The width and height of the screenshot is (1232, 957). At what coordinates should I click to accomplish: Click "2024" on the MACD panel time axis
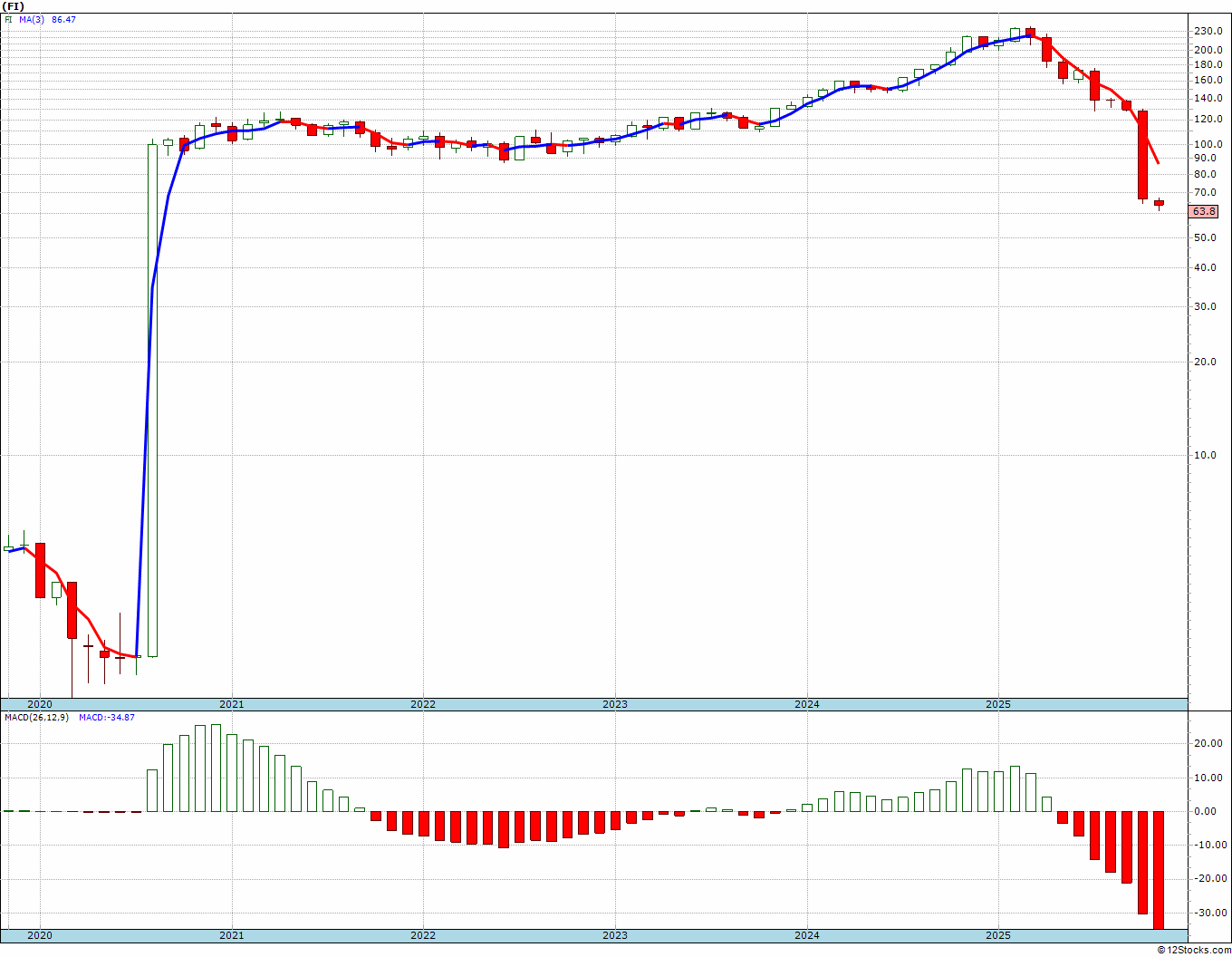(807, 935)
